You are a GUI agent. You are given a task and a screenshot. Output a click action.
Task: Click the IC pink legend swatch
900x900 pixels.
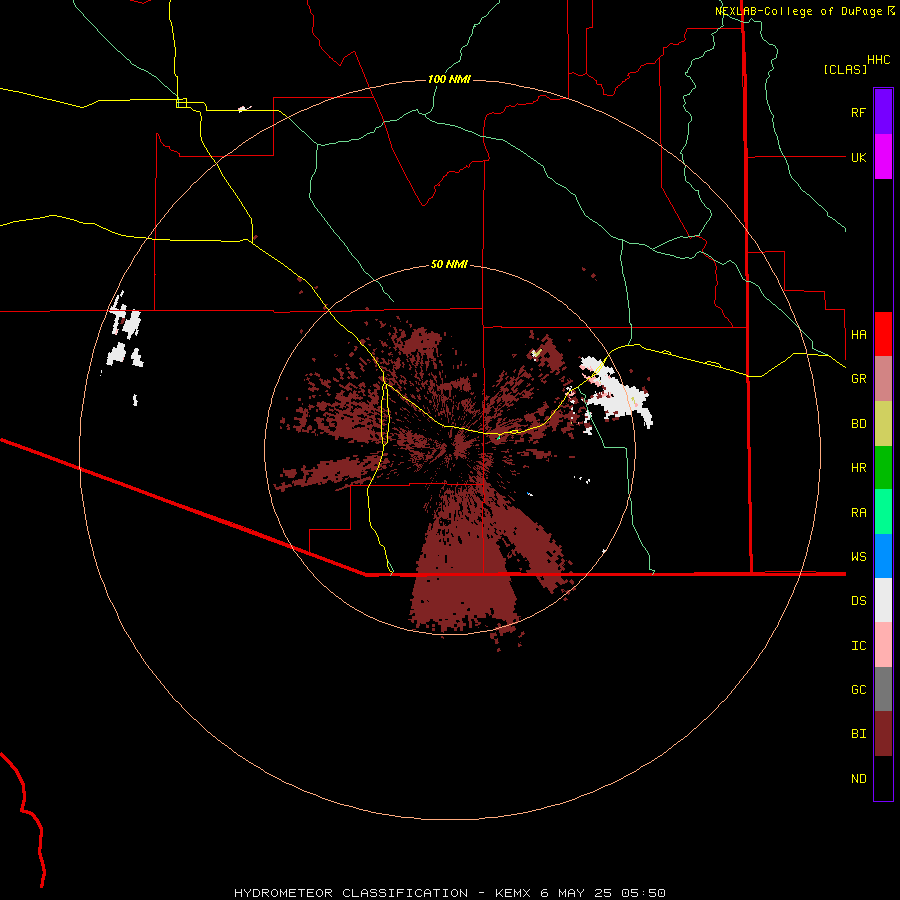tap(883, 645)
